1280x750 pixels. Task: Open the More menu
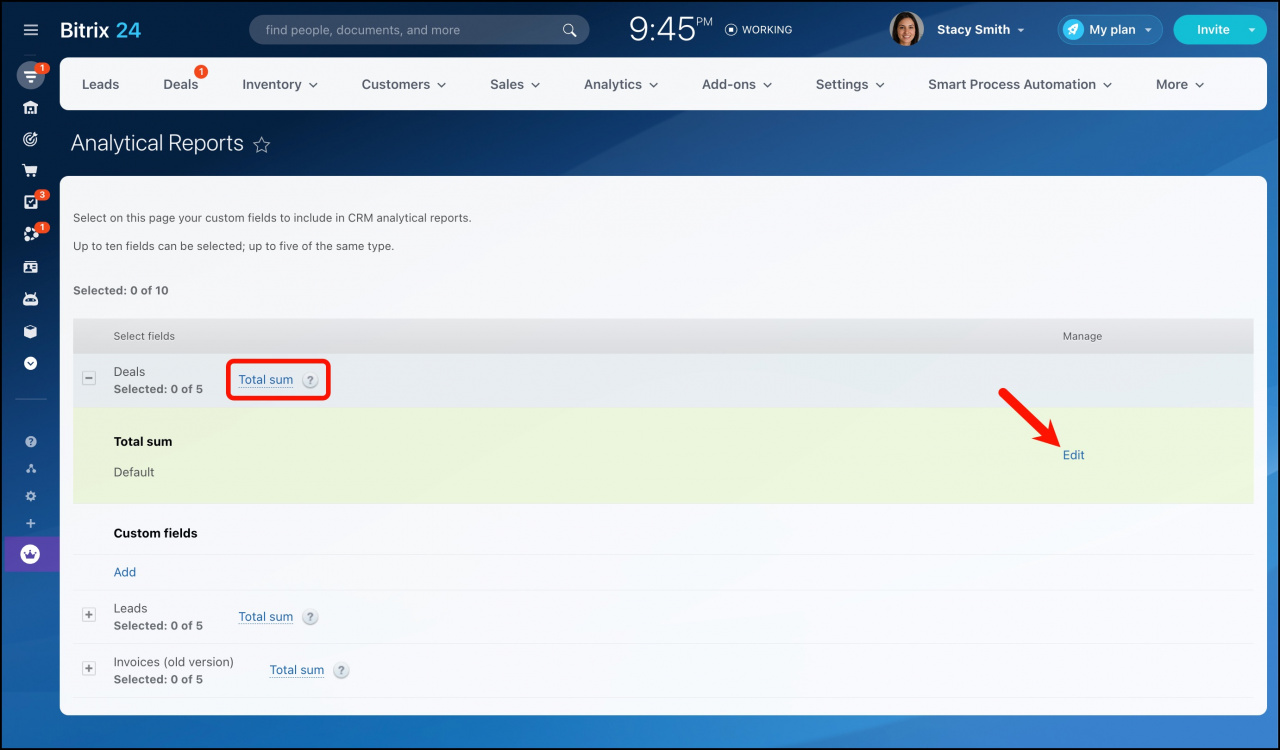click(x=1180, y=84)
